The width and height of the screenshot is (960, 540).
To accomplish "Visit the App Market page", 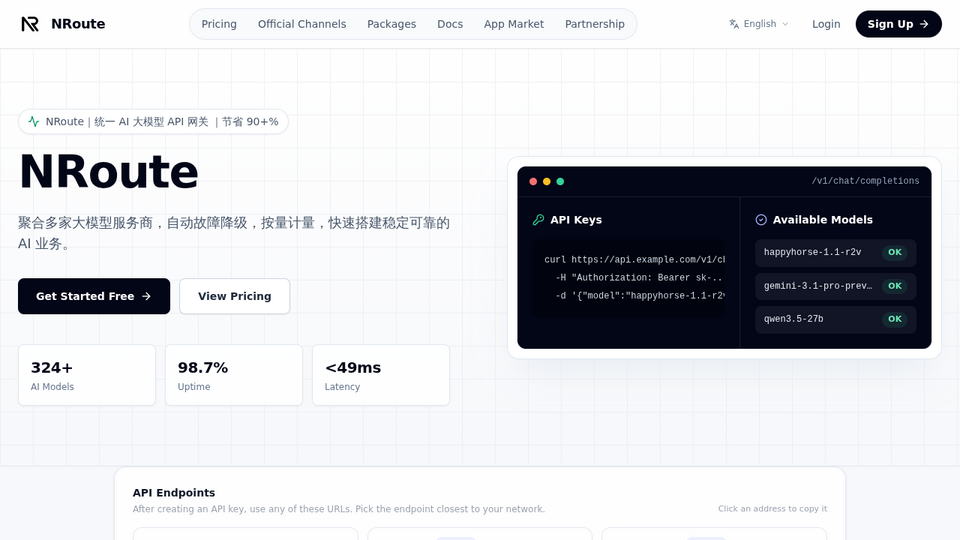I will pos(514,24).
